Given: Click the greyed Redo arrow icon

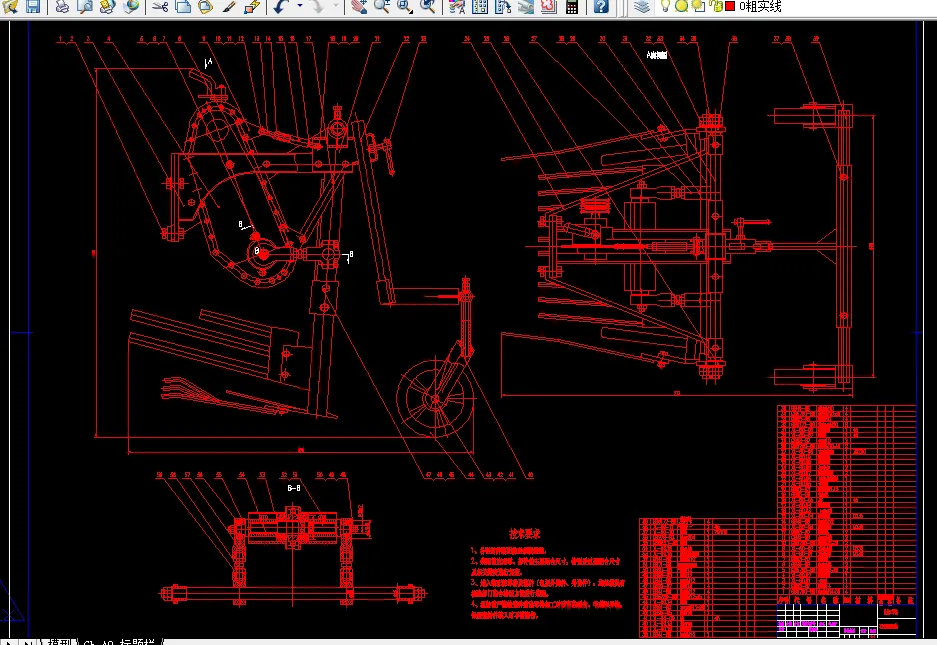Looking at the screenshot, I should (x=317, y=6).
